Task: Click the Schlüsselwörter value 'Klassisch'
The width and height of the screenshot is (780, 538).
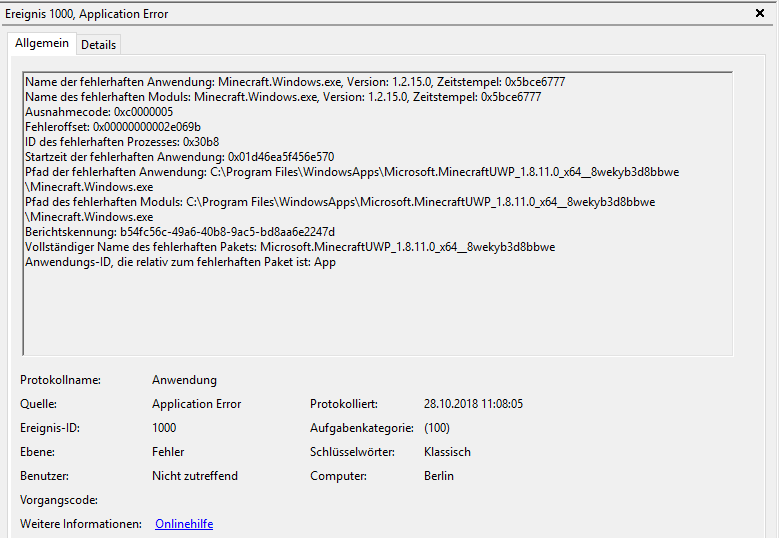Action: tap(447, 452)
